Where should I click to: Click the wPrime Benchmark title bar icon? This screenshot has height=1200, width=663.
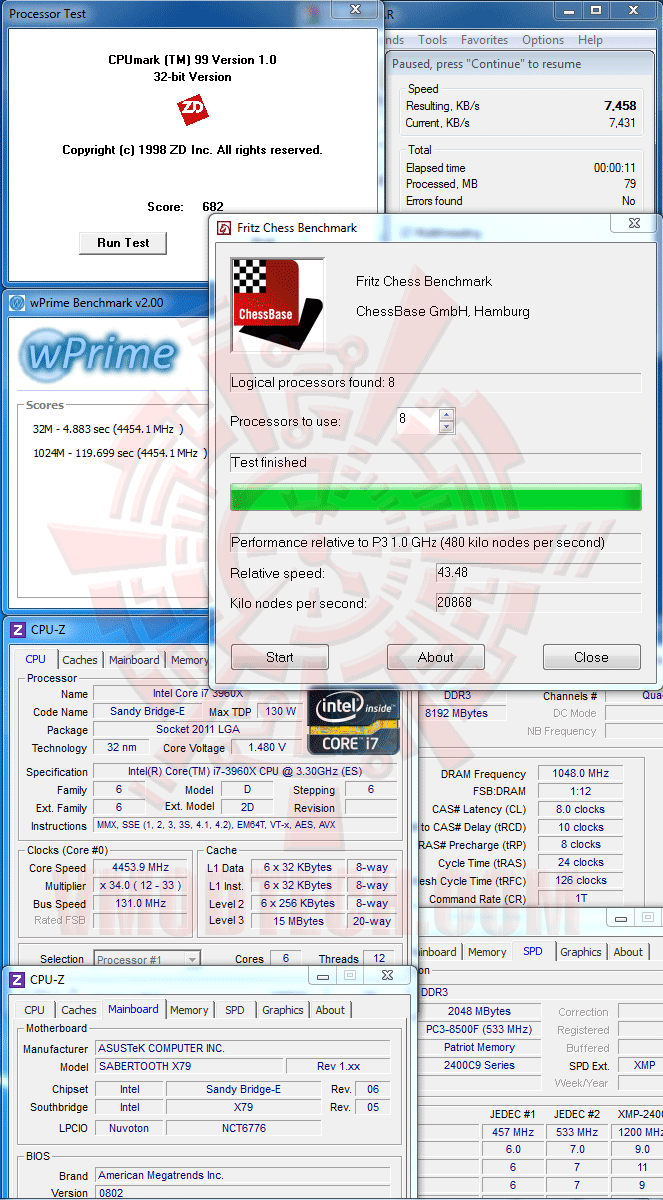coord(19,303)
